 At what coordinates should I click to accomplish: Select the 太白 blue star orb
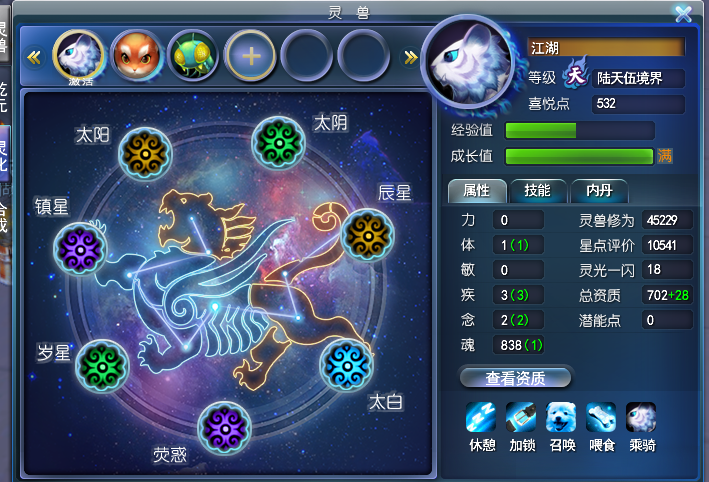pyautogui.click(x=347, y=366)
